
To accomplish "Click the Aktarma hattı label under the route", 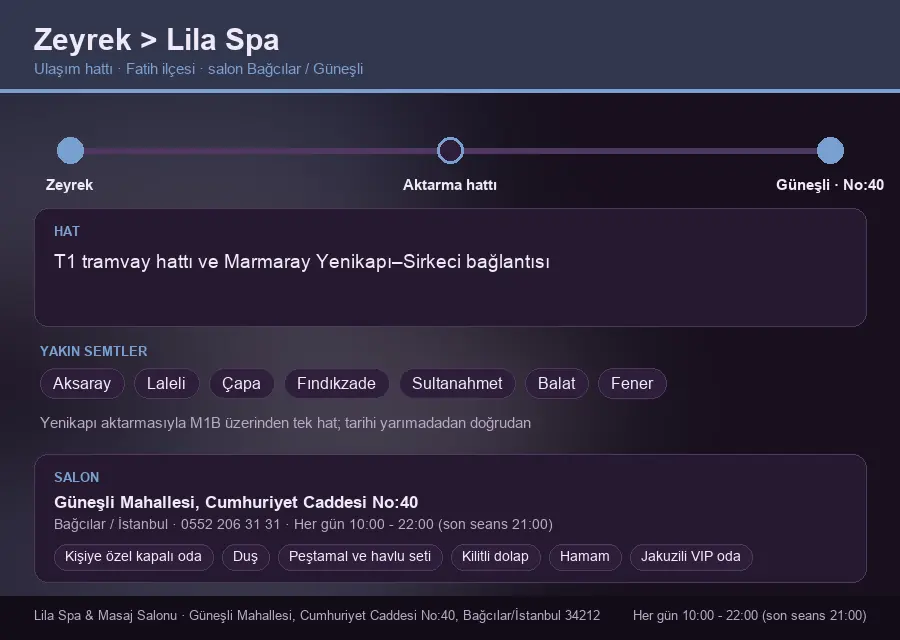I will [450, 185].
